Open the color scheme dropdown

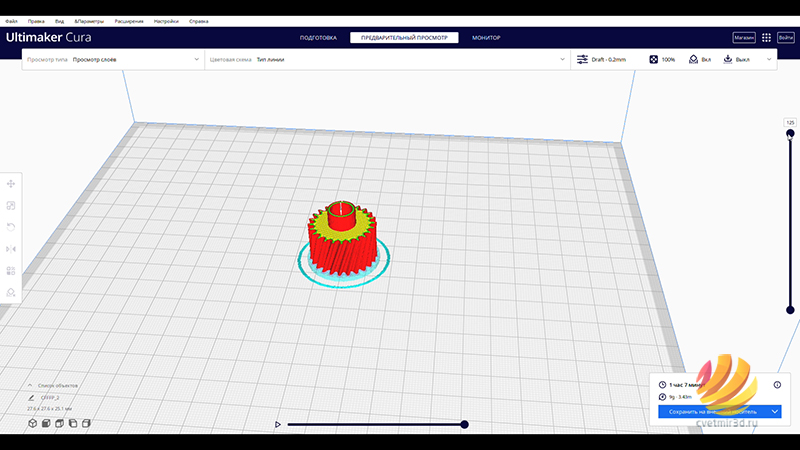pyautogui.click(x=387, y=60)
